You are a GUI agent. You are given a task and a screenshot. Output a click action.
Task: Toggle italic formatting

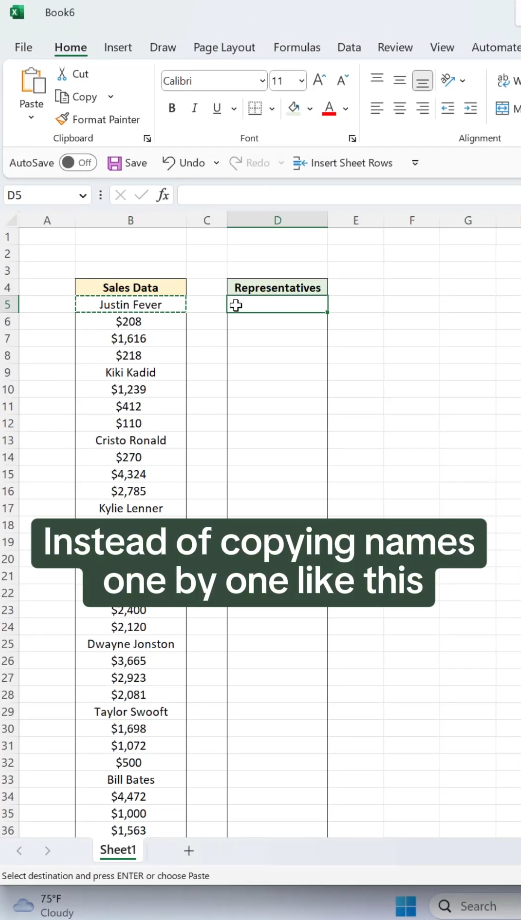pyautogui.click(x=194, y=109)
